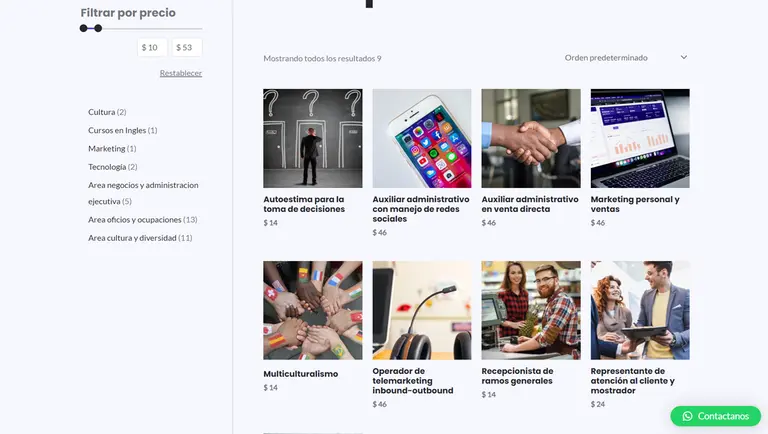The image size is (768, 434).
Task: Open Area cultura y diversidad category
Action: [x=132, y=238]
